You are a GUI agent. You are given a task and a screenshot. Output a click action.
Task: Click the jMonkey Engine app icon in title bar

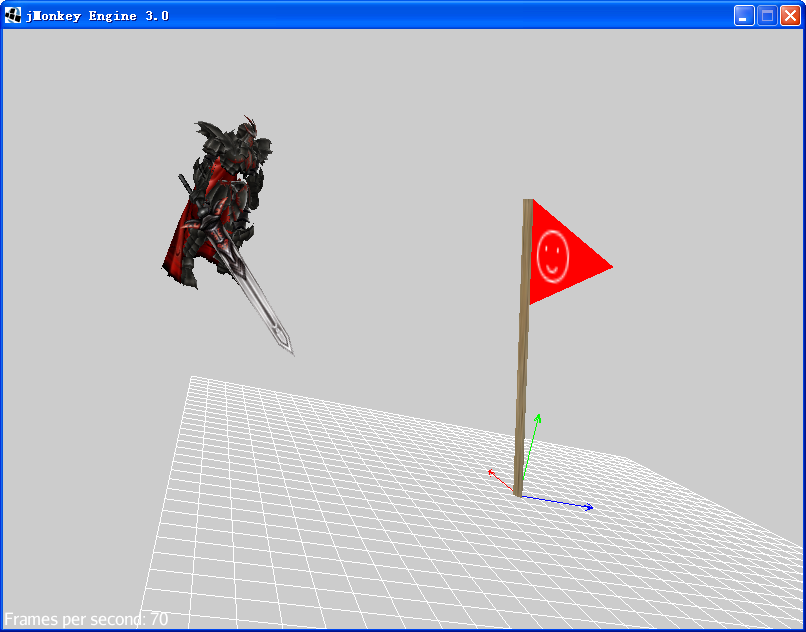[13, 15]
